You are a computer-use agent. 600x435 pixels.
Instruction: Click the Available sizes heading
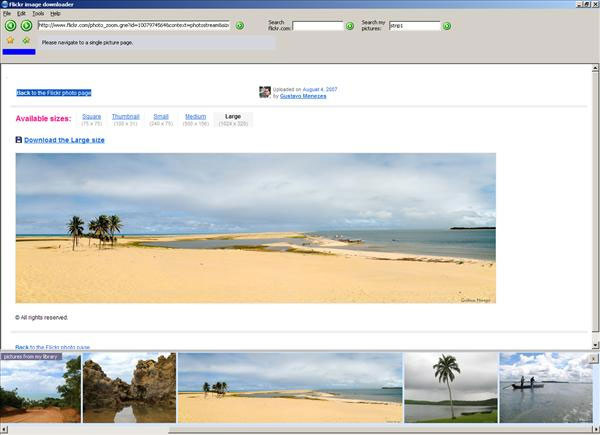43,119
